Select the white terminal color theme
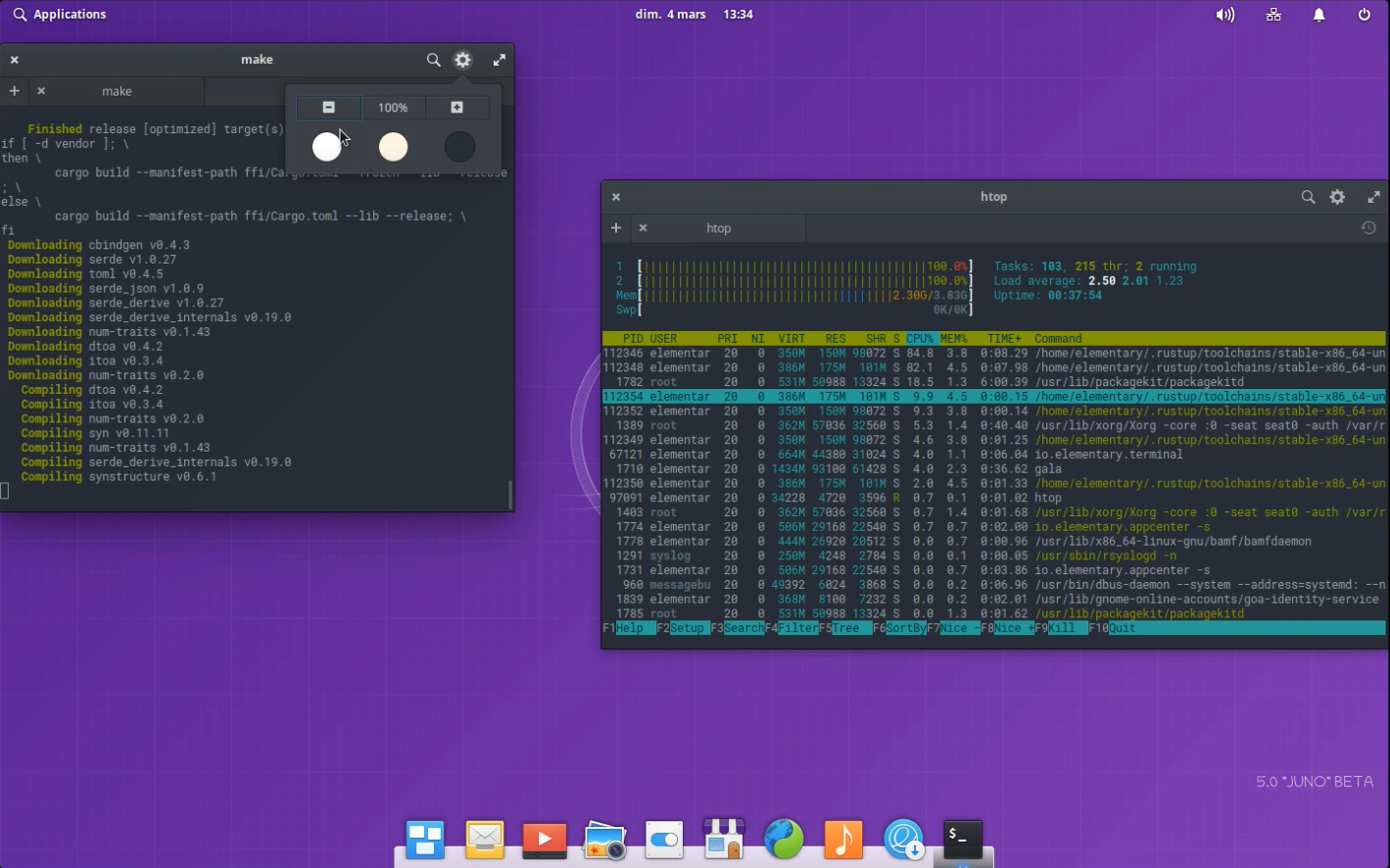 coord(326,146)
